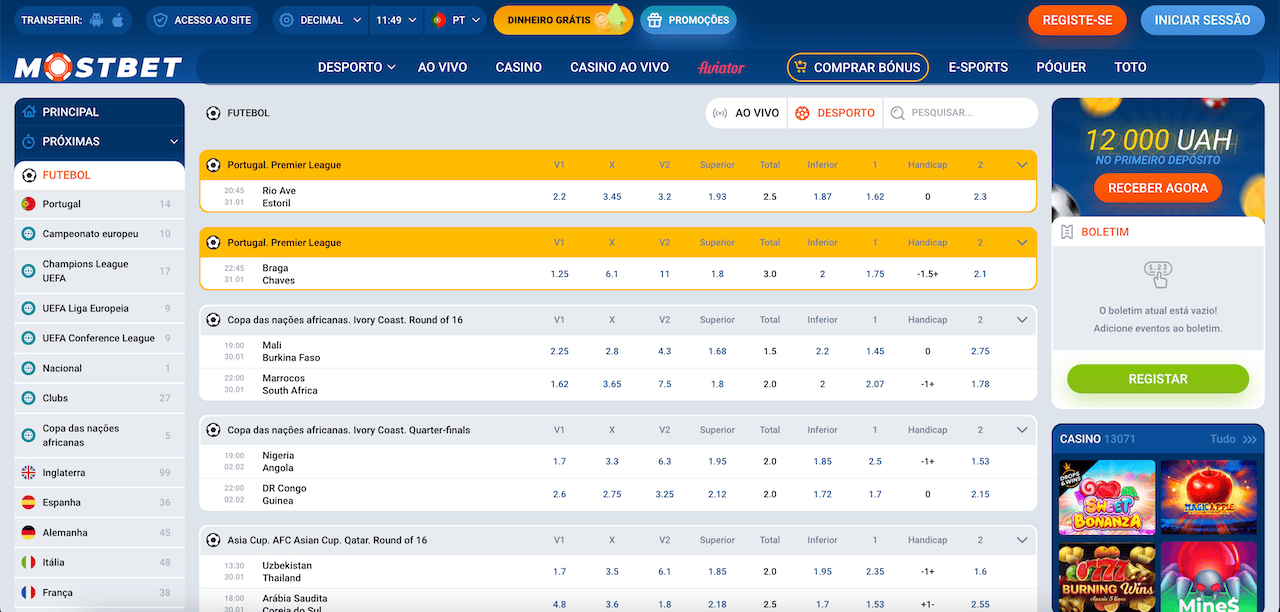Viewport: 1280px width, 612px height.
Task: Collapse Copa africanas Round of 16 chevron
Action: click(1022, 320)
